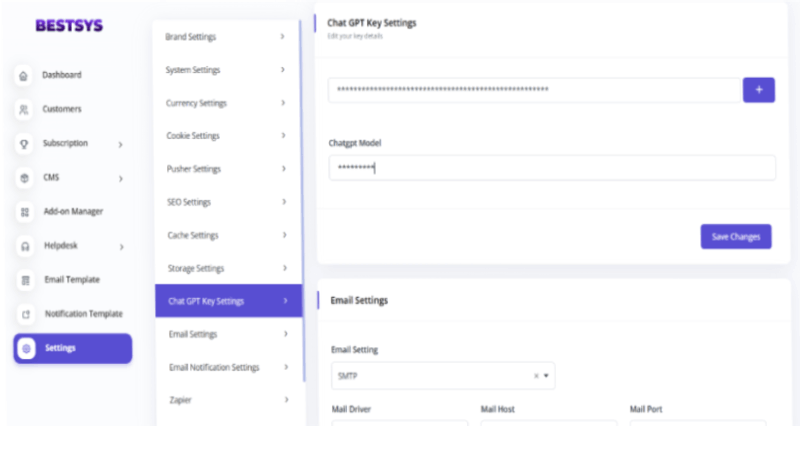Click the Helpdesk headset icon
This screenshot has height=450, width=800.
24,246
